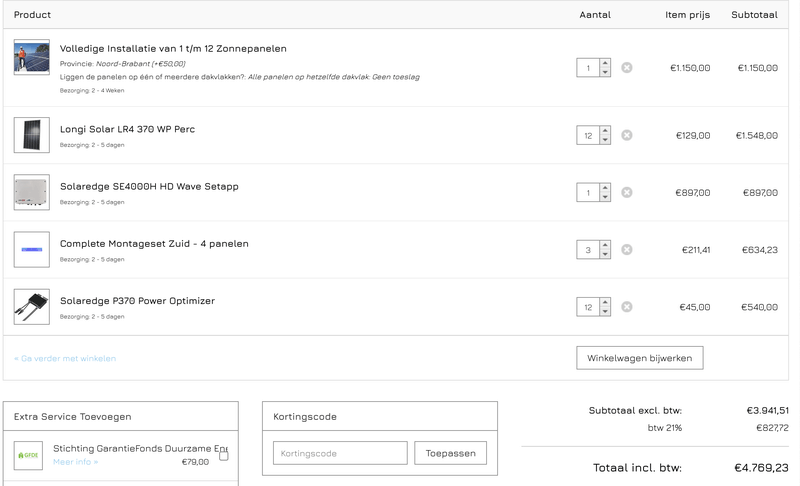Image resolution: width=800 pixels, height=486 pixels.
Task: Increase the P370 Power Optimizer quantity
Action: (605, 302)
